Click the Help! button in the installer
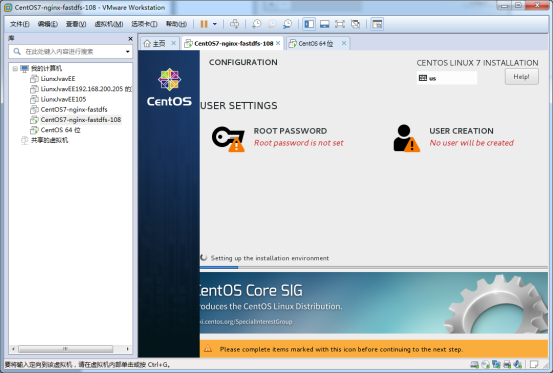This screenshot has height=373, width=553. pyautogui.click(x=522, y=77)
